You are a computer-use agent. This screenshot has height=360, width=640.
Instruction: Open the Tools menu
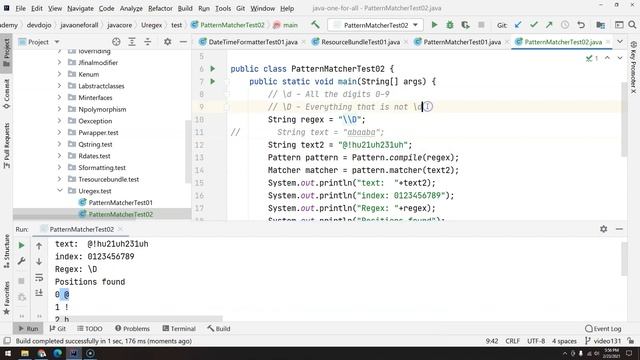[223, 8]
